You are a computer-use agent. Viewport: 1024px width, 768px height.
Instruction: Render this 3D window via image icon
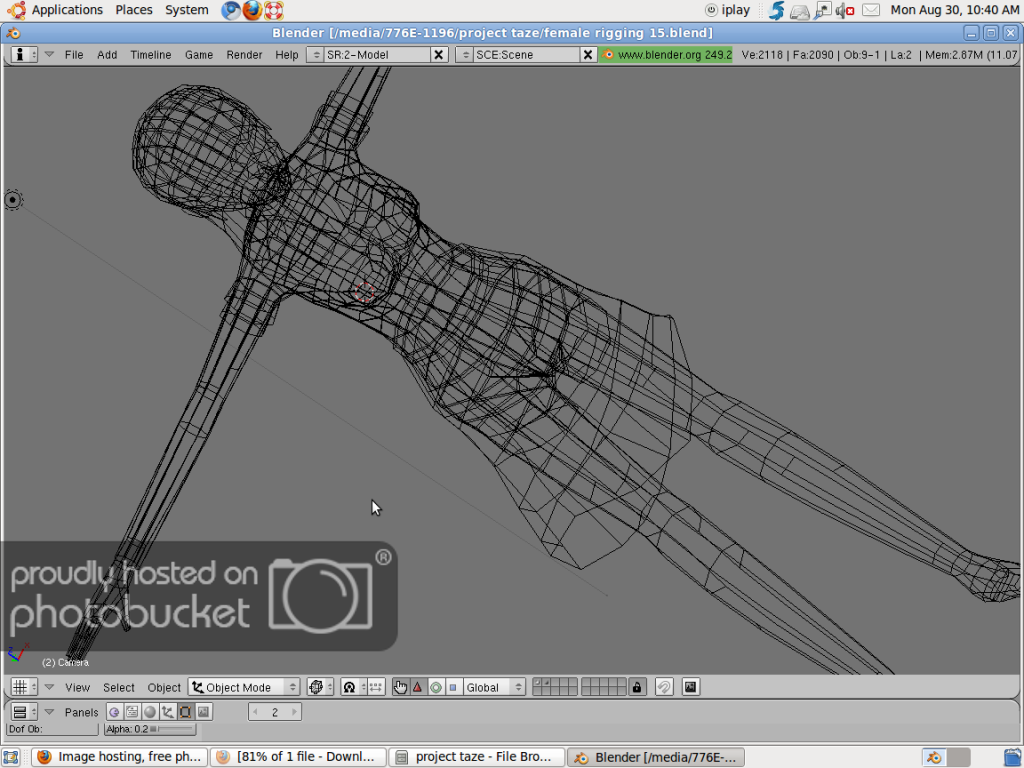click(691, 687)
